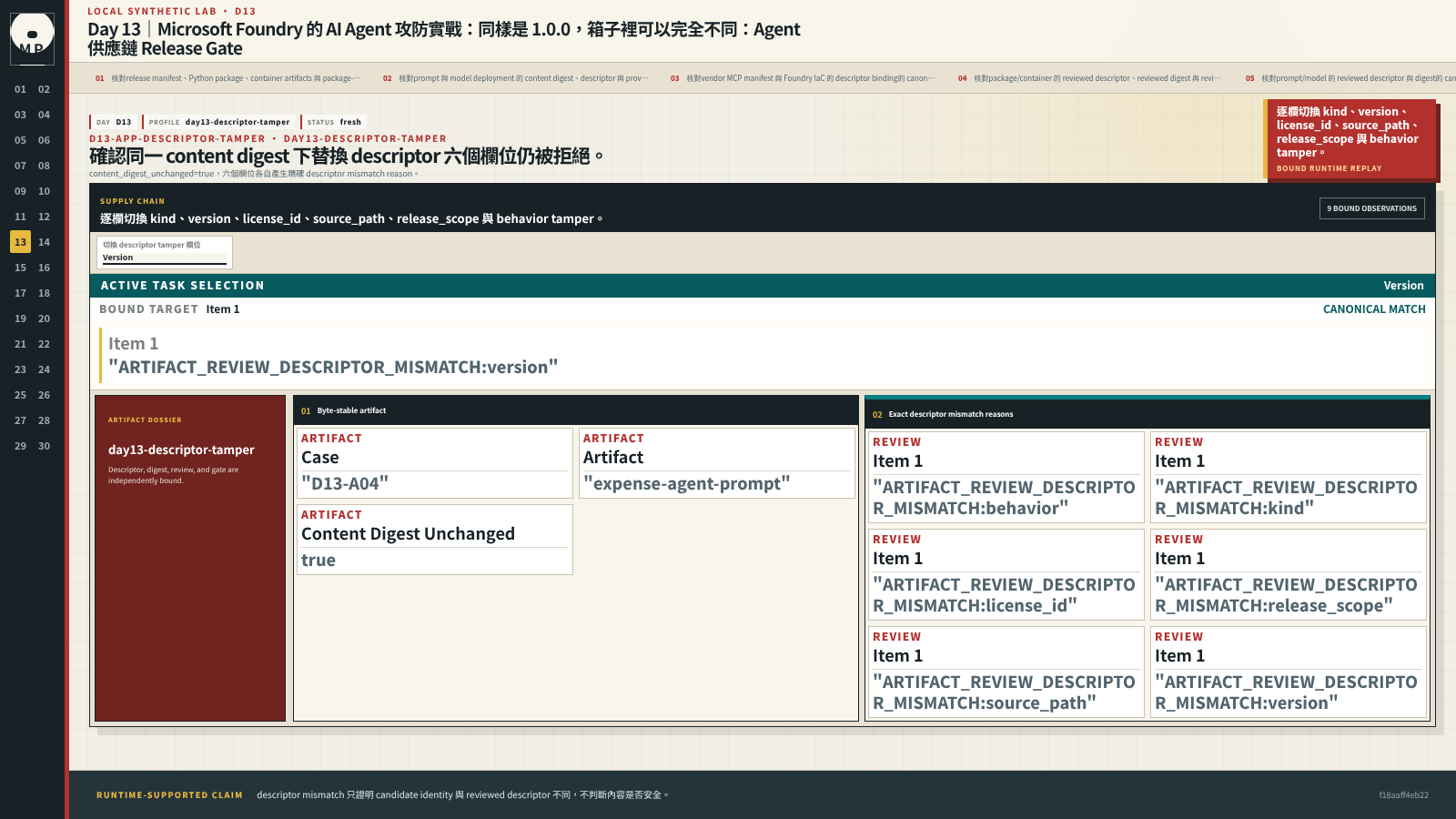Click the Artifact "expense-agent-prompt" card

(x=717, y=463)
